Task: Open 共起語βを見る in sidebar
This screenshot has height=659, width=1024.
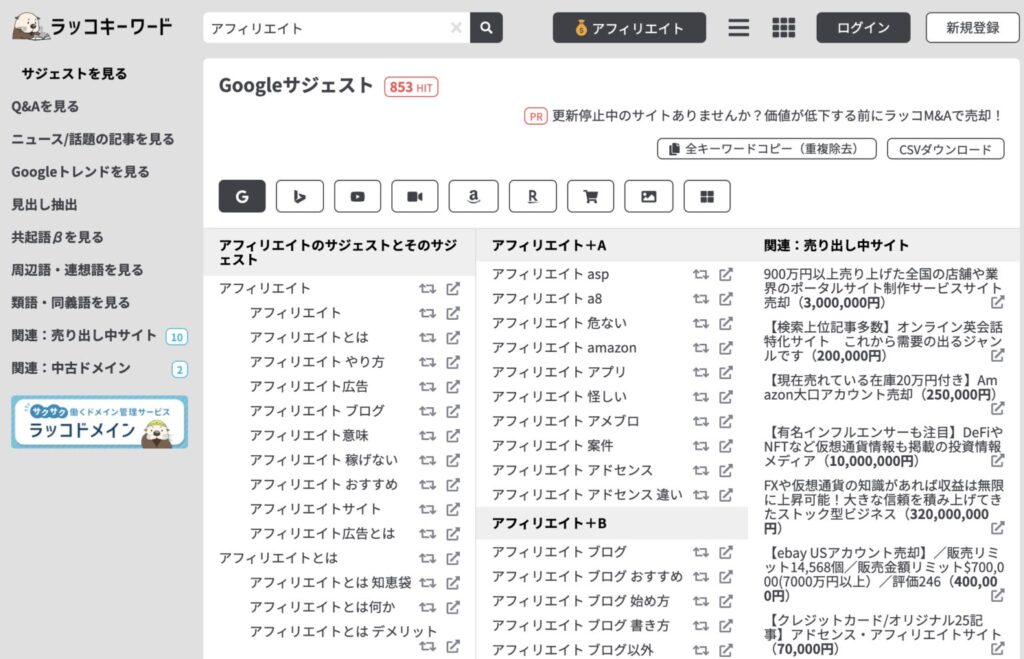Action: click(57, 237)
